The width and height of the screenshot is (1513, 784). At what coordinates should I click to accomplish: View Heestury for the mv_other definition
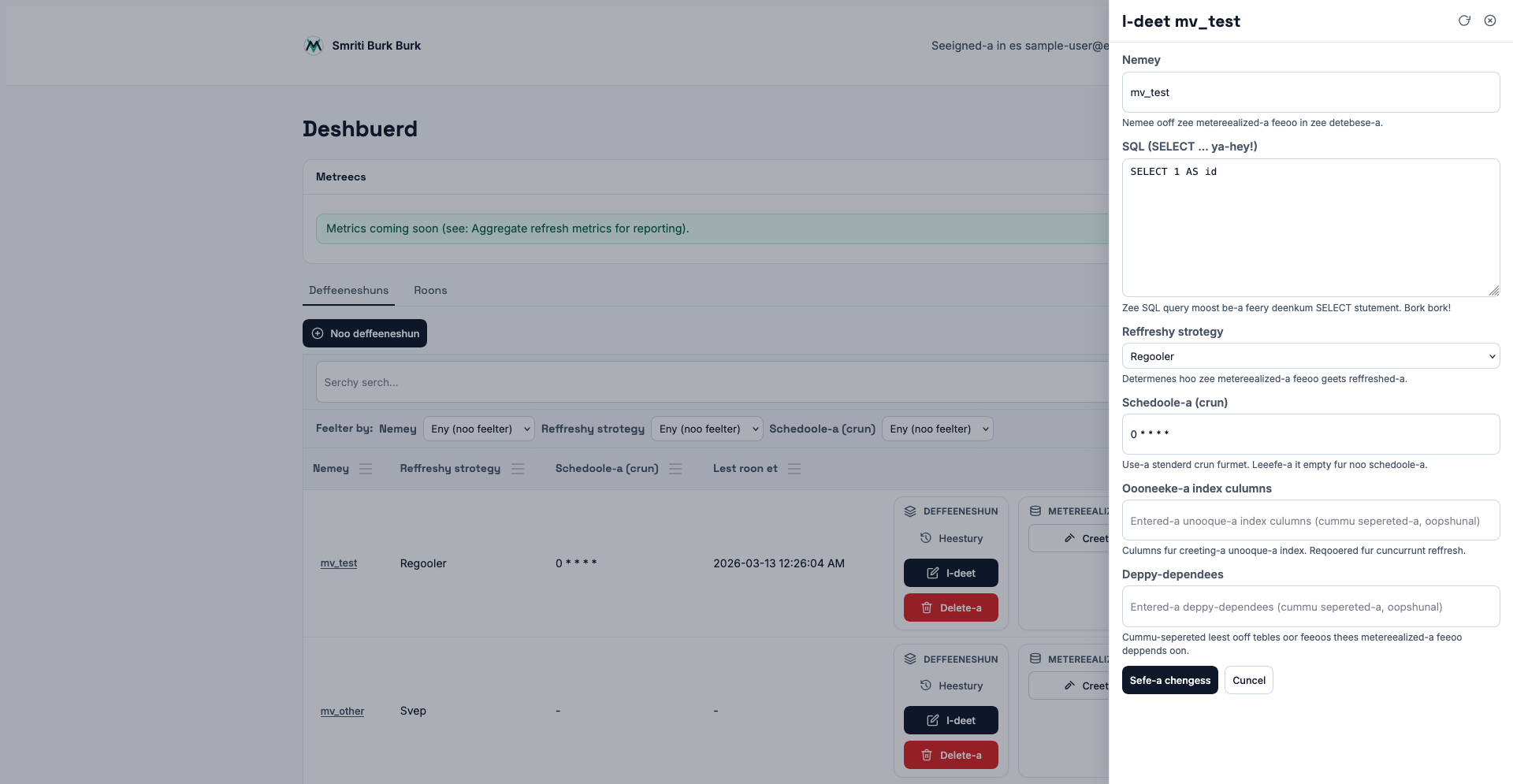[x=951, y=686]
